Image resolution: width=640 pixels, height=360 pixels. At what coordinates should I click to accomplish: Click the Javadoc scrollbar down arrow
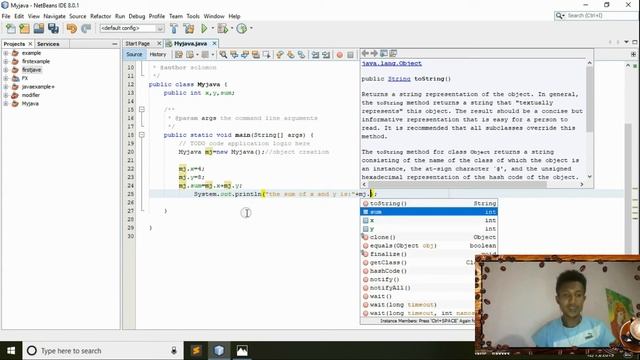[x=589, y=177]
